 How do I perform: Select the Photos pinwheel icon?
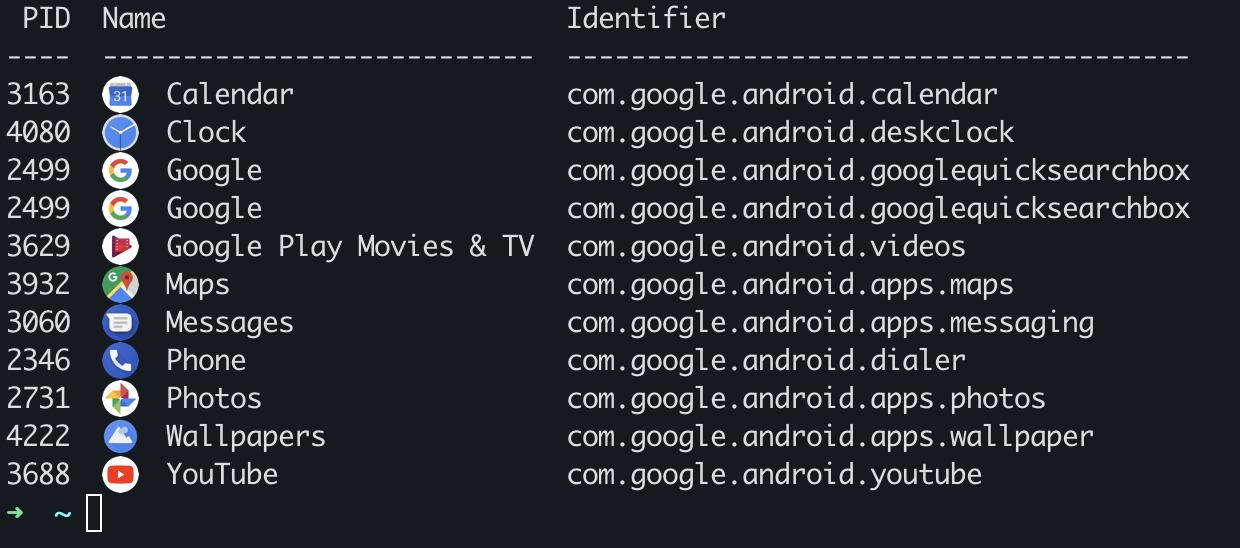click(x=120, y=399)
